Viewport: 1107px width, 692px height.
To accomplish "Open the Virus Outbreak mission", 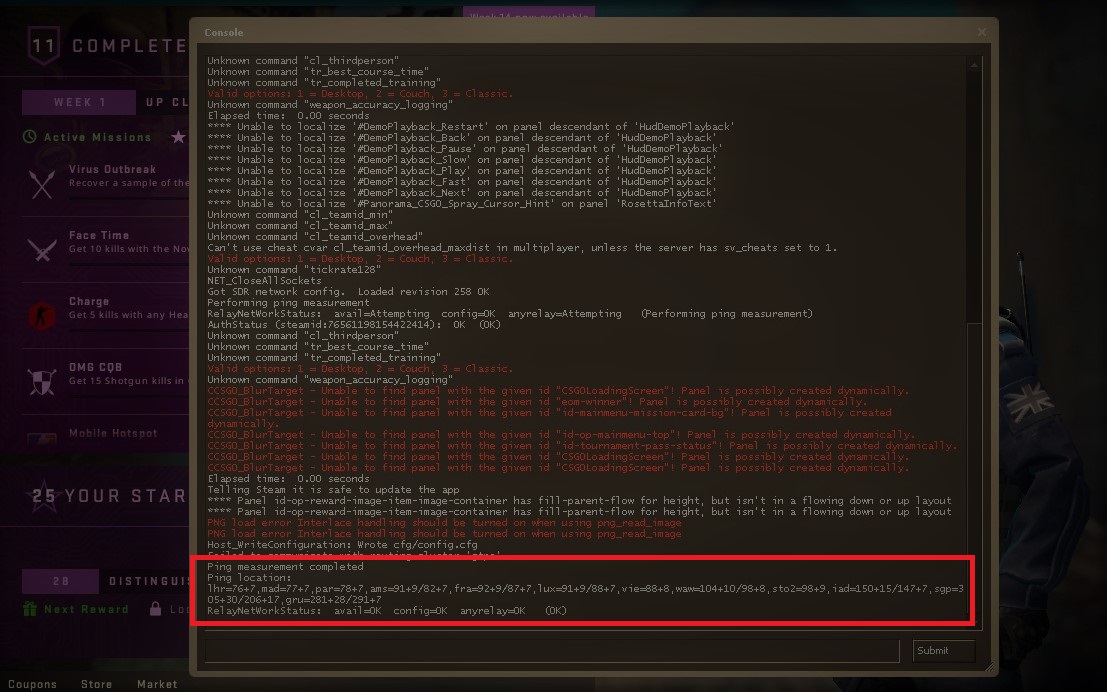I will click(x=106, y=184).
